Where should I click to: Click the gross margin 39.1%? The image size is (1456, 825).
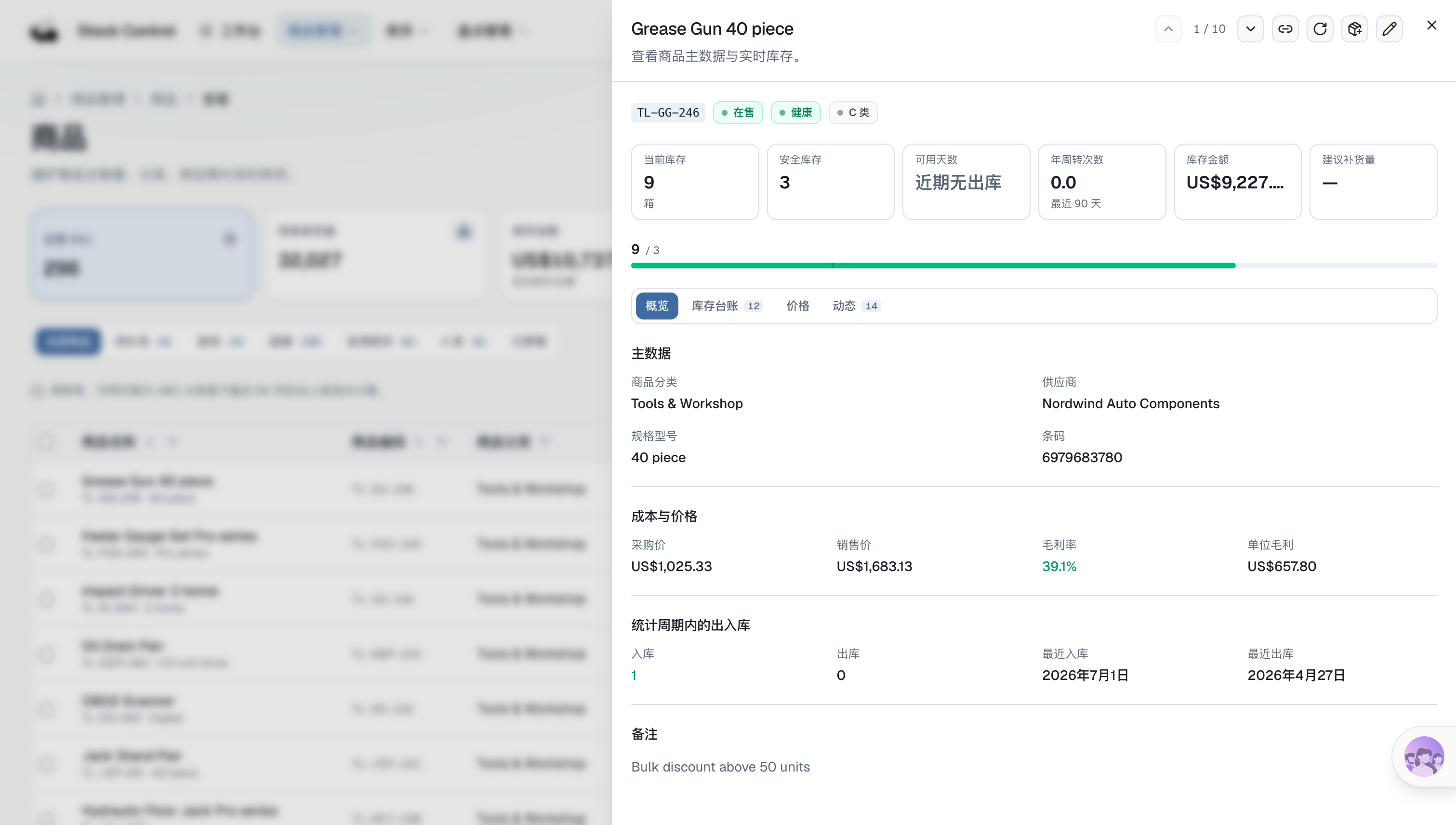[1059, 566]
